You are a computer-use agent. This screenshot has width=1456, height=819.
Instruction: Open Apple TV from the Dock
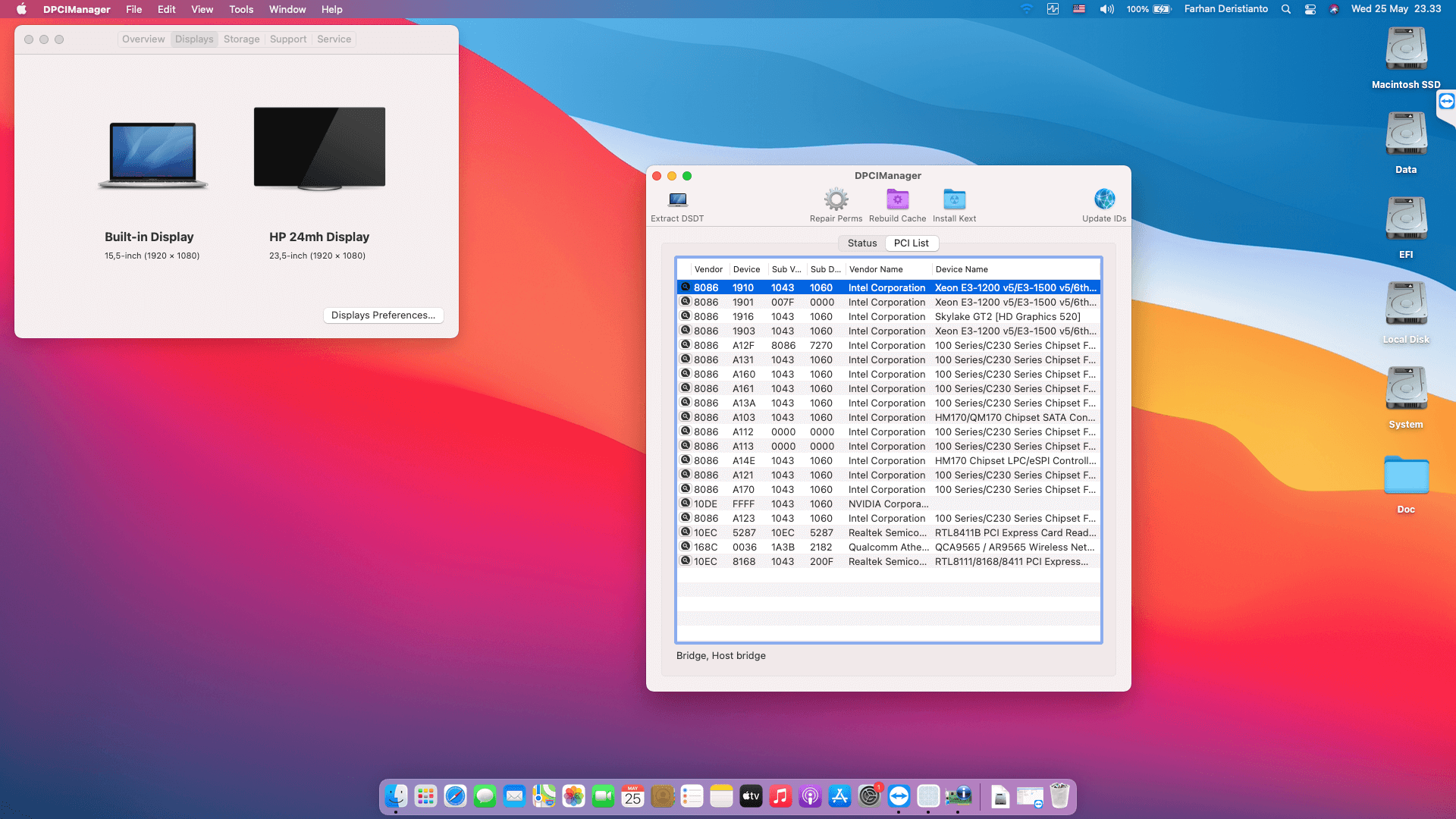(x=751, y=796)
